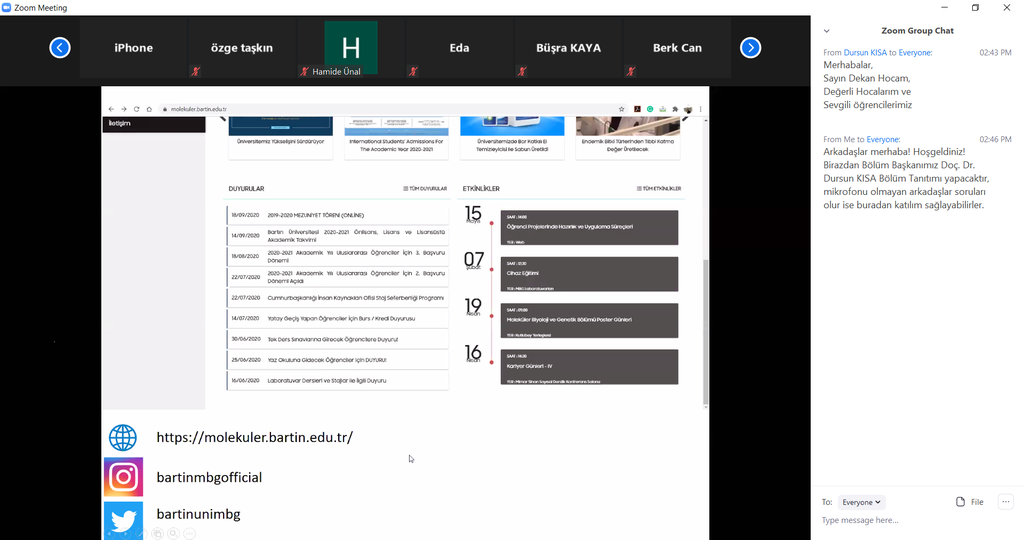1024x540 pixels.
Task: Click the 'İletişim' sidebar menu item
Action: tap(120, 123)
